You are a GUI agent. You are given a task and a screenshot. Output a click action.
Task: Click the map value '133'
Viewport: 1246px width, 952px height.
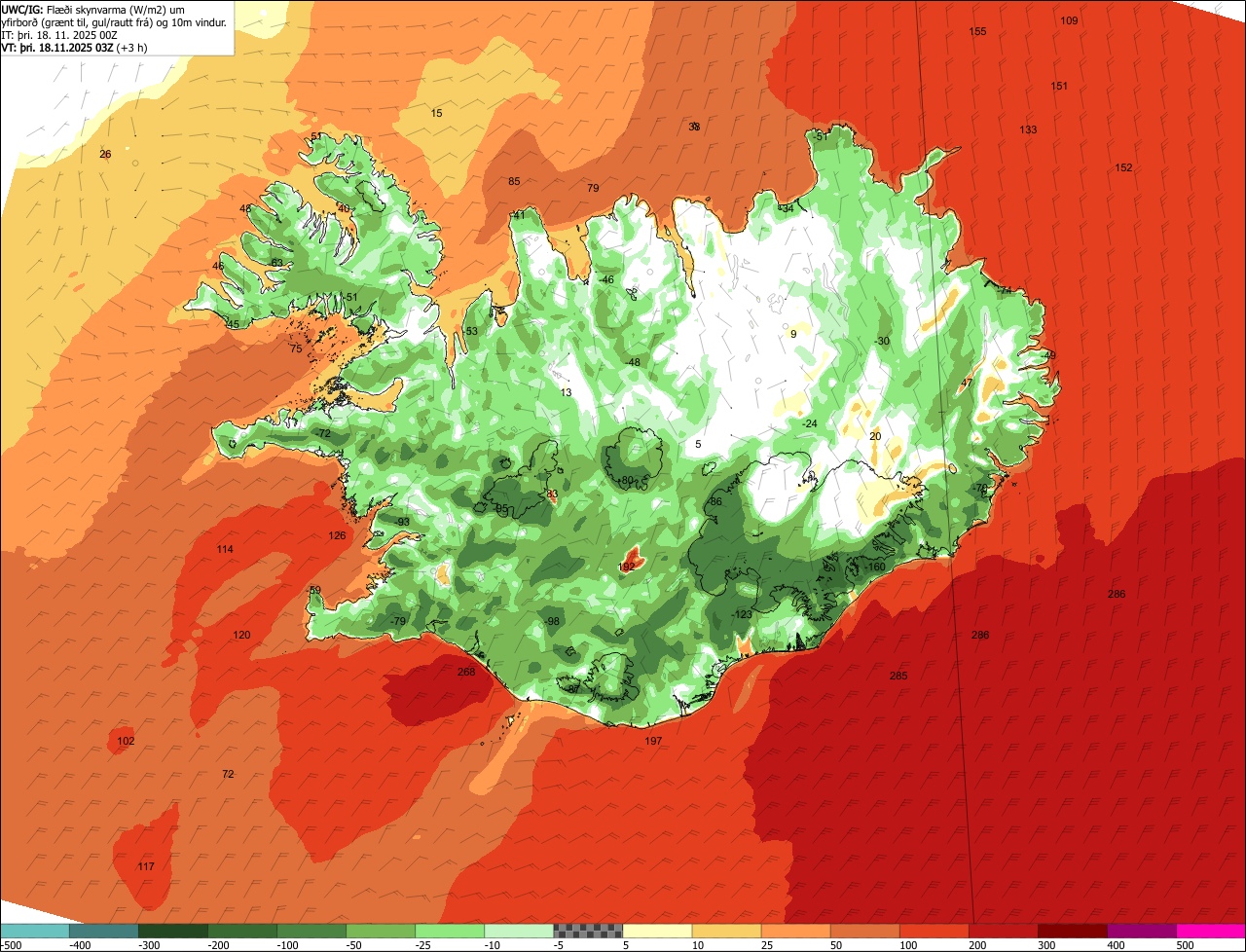(1028, 130)
